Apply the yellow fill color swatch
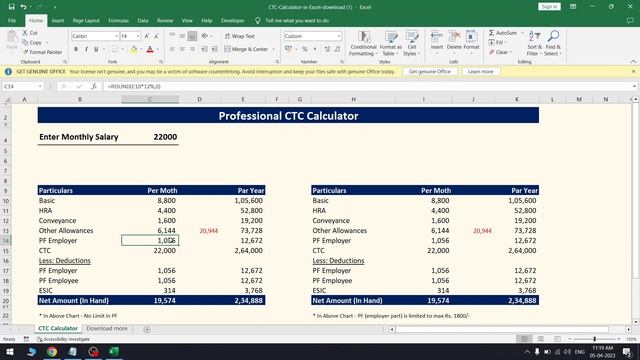640x360 pixels. point(133,49)
